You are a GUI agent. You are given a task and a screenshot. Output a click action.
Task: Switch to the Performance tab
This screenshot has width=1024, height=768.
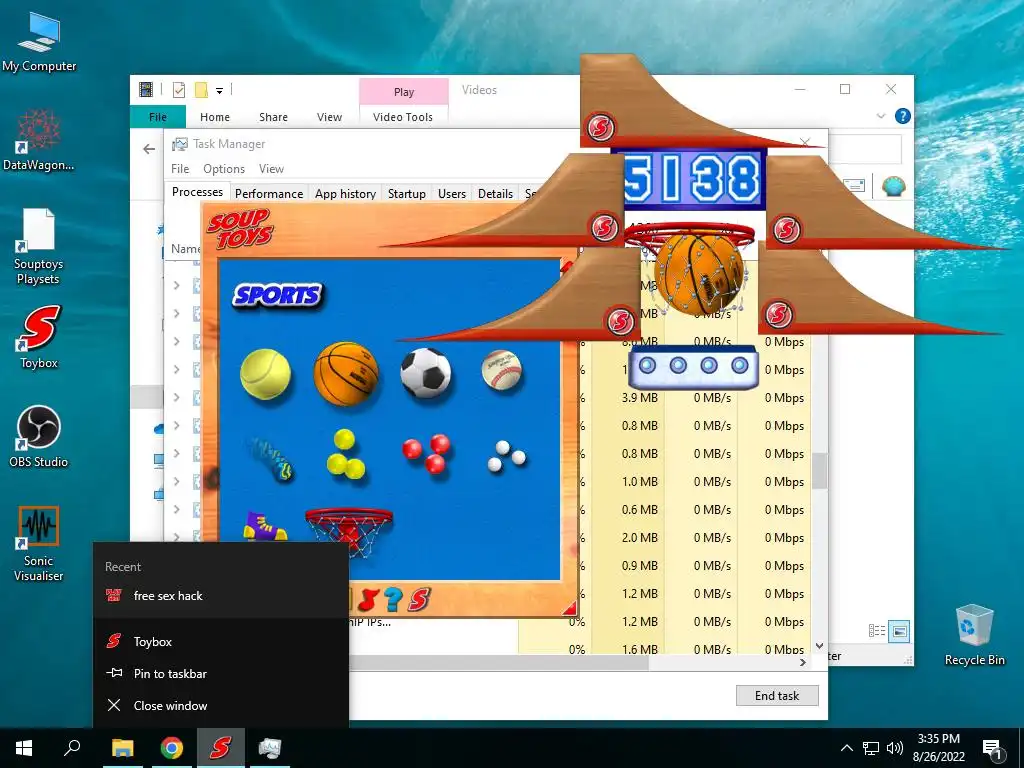[269, 193]
